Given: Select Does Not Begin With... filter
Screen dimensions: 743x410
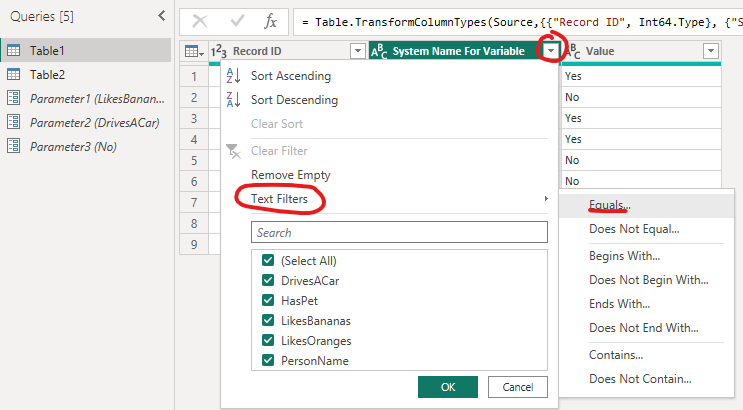Looking at the screenshot, I should (647, 280).
